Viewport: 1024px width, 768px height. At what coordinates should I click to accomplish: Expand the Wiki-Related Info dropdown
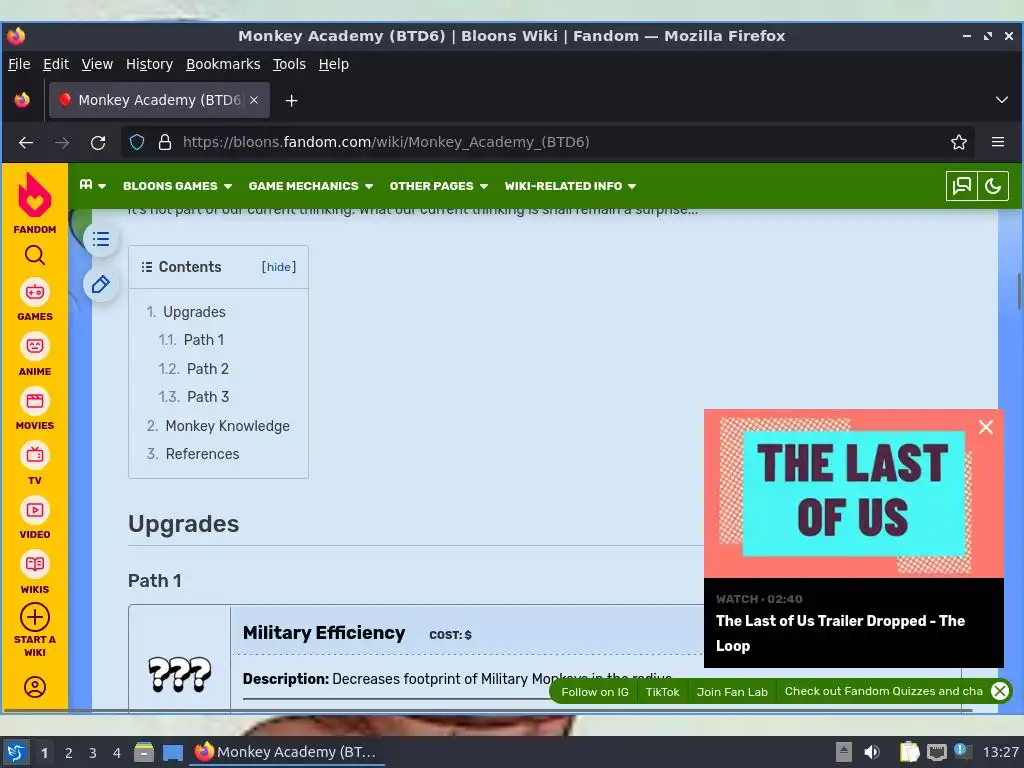coord(570,186)
